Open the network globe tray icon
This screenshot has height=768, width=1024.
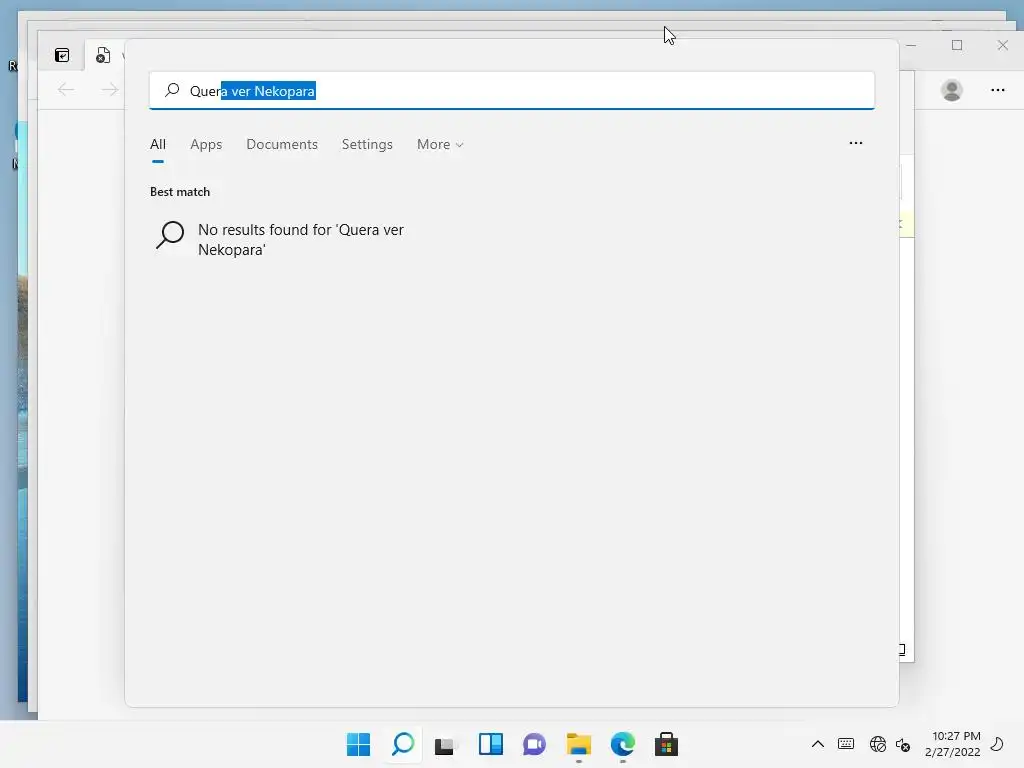click(x=878, y=744)
